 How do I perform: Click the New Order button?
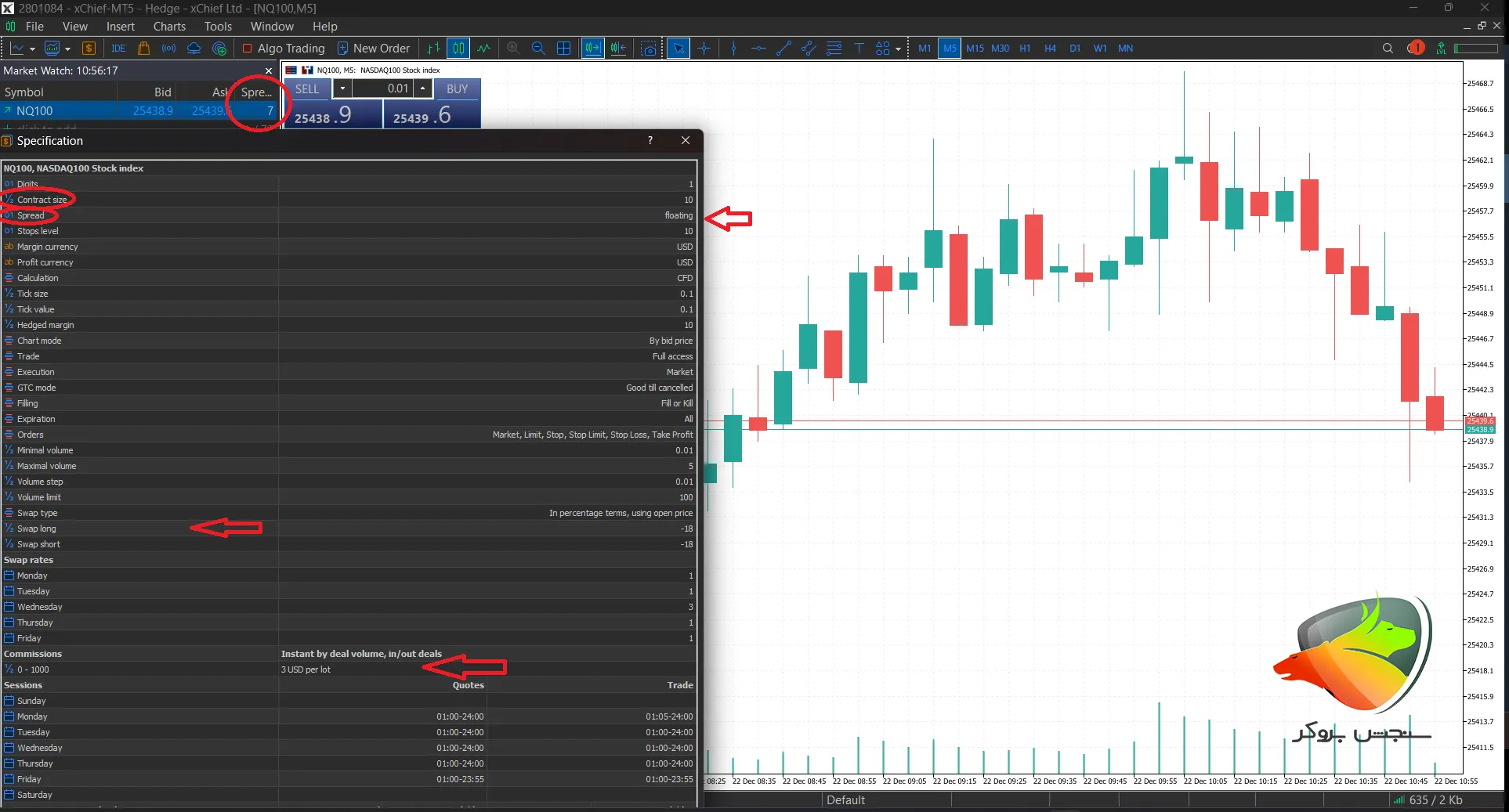click(374, 49)
